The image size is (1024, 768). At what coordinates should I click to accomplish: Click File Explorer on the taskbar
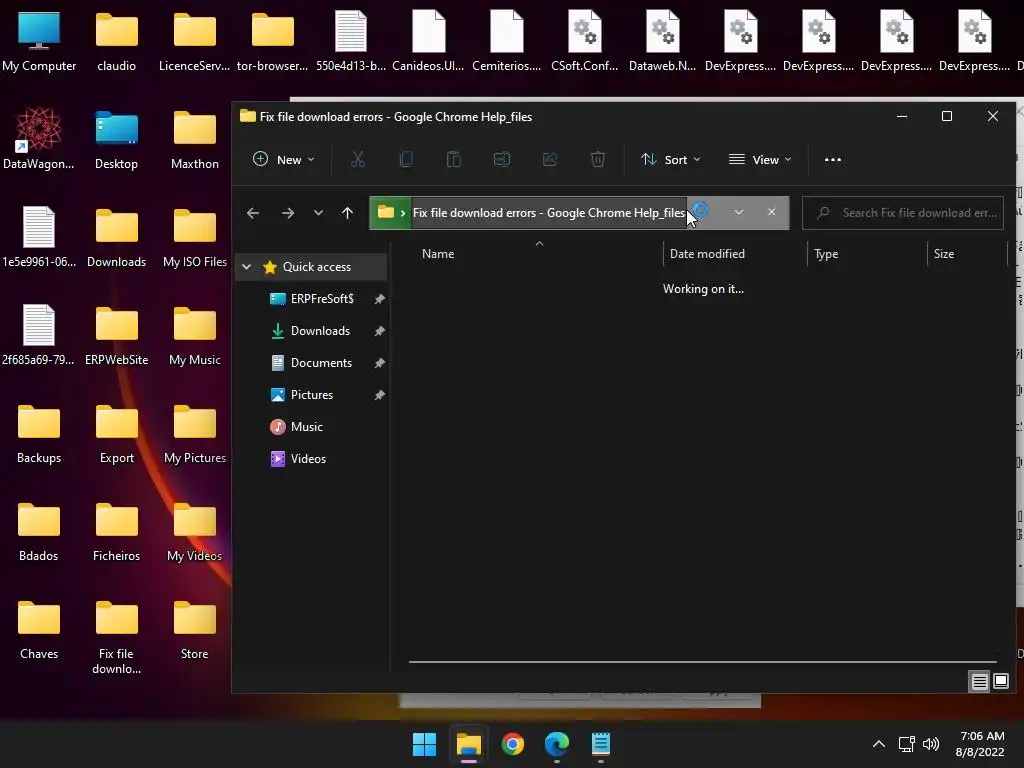(469, 744)
